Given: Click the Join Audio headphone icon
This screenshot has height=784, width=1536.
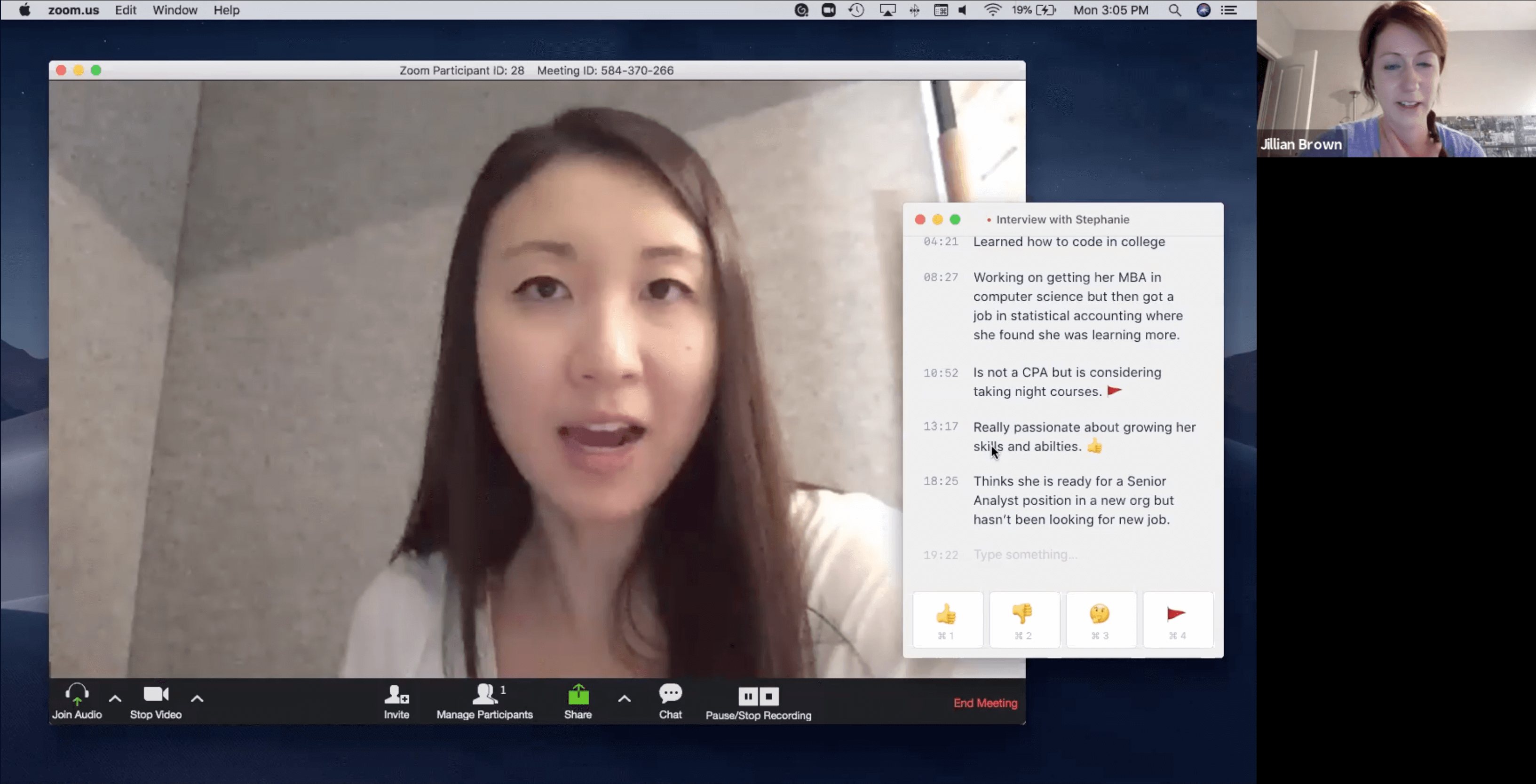Looking at the screenshot, I should [77, 695].
